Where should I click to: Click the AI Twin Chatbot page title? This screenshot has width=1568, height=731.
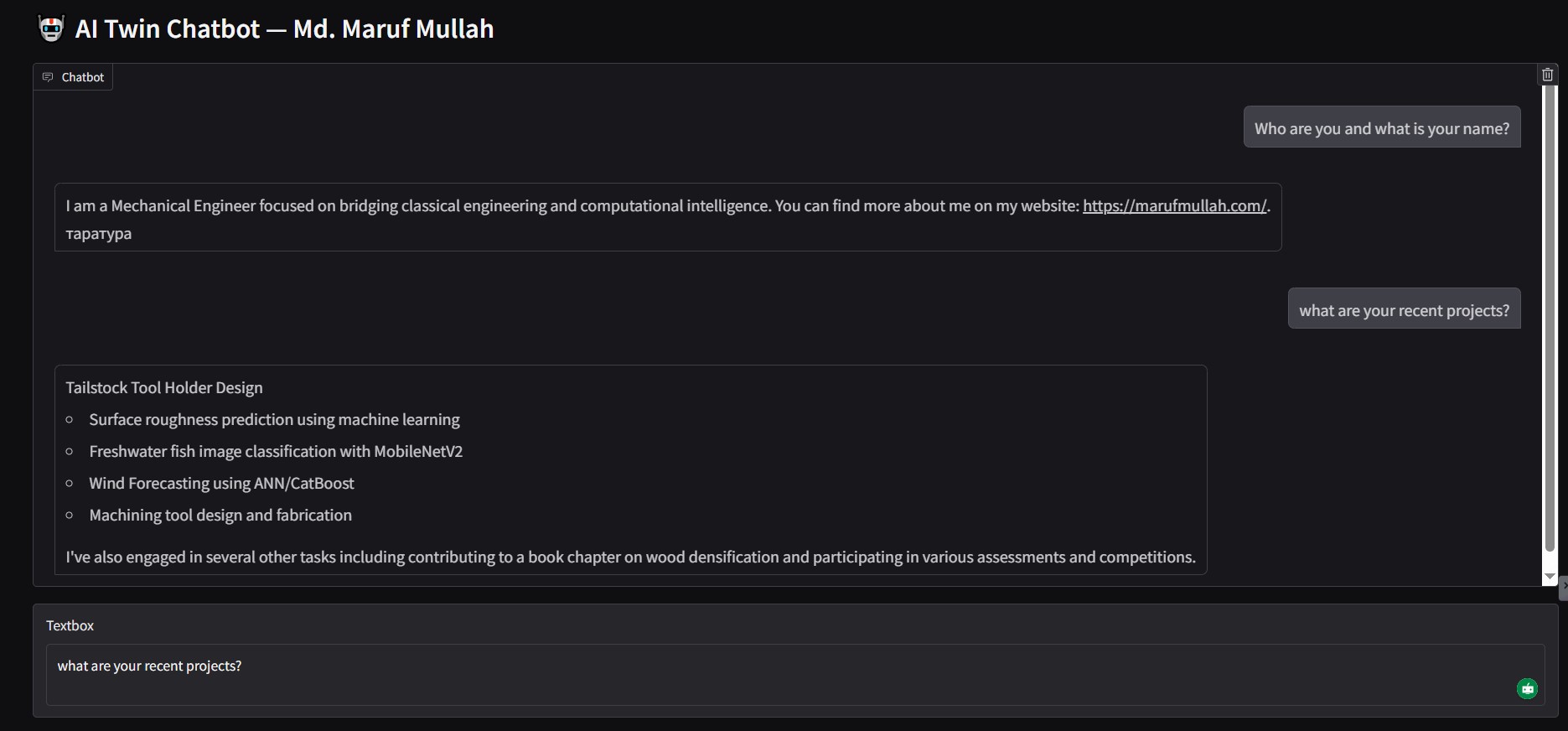click(x=284, y=29)
